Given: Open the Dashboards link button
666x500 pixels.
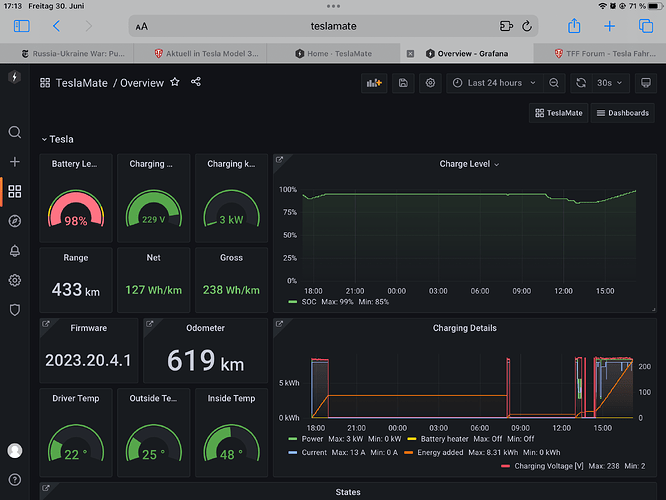Looking at the screenshot, I should click(623, 113).
